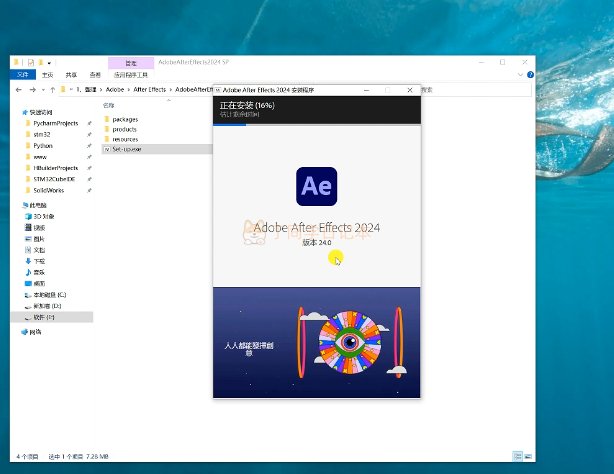Viewport: 614px width, 474px height.
Task: Open the packages folder
Action: pyautogui.click(x=124, y=119)
